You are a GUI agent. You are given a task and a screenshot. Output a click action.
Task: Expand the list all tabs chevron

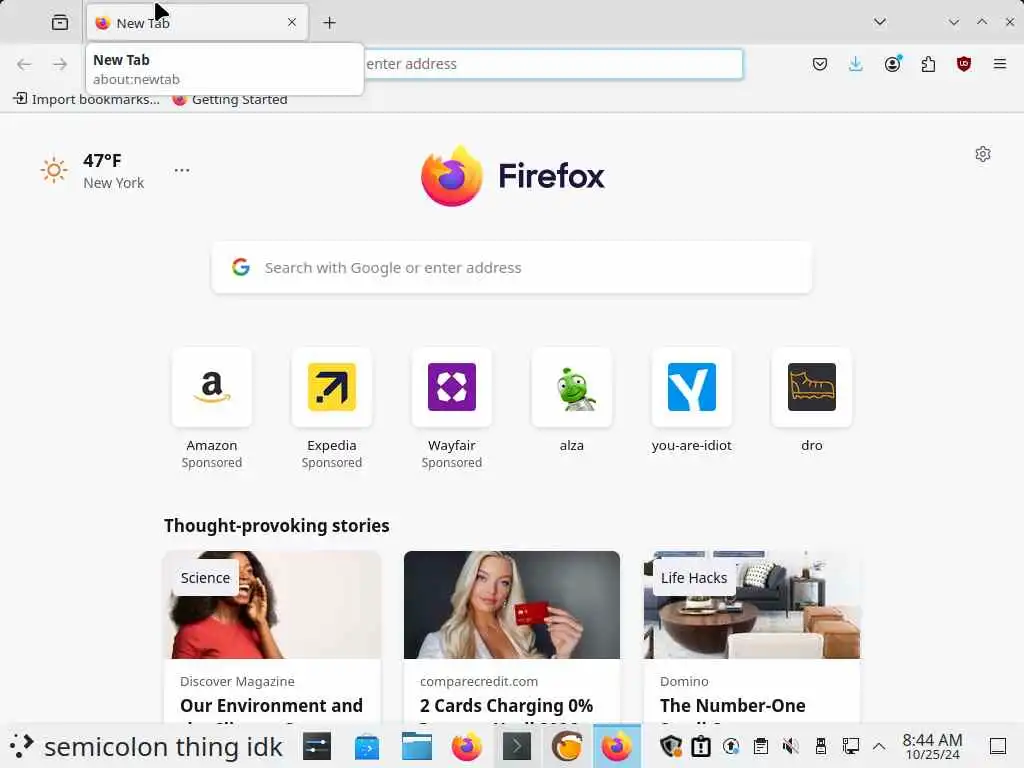coord(880,22)
